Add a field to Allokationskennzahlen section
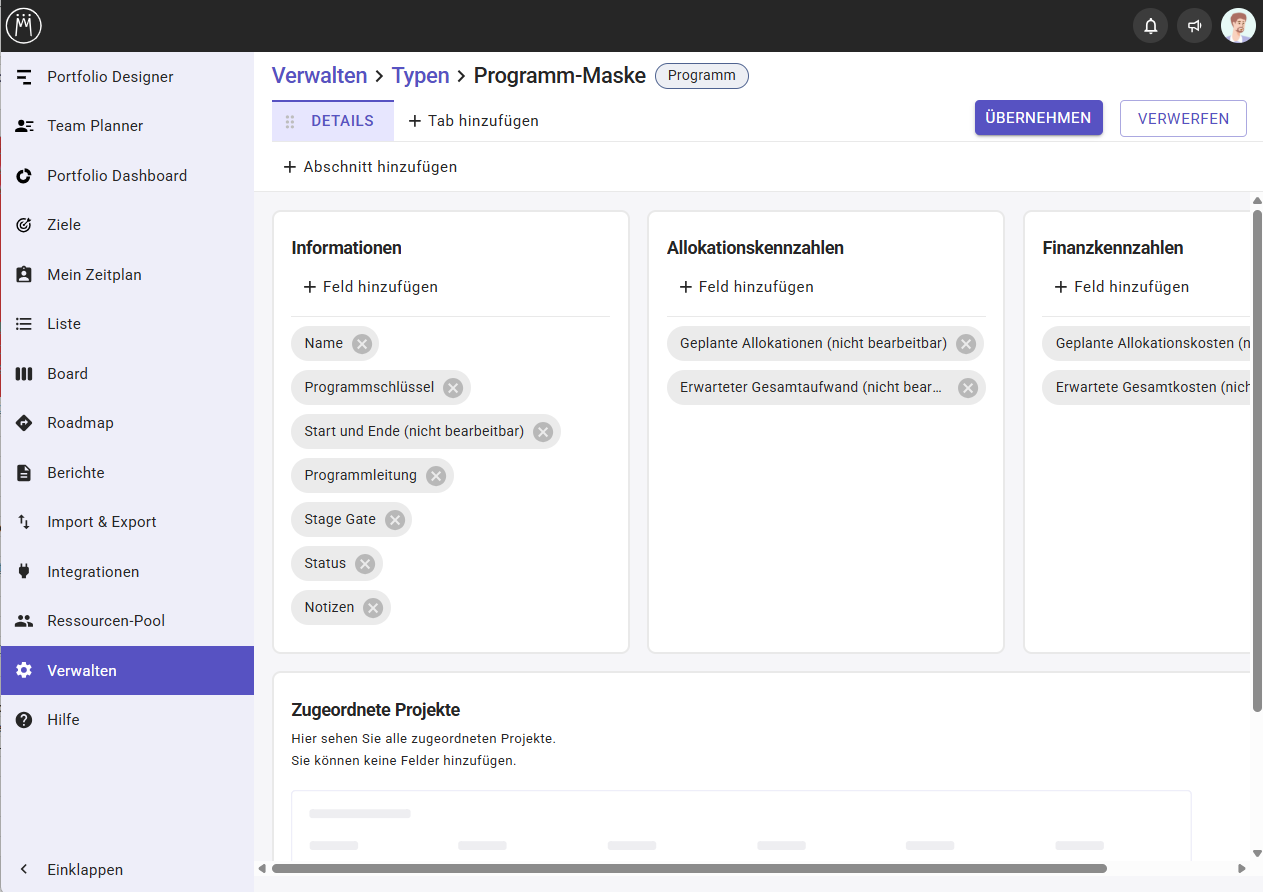 tap(746, 287)
